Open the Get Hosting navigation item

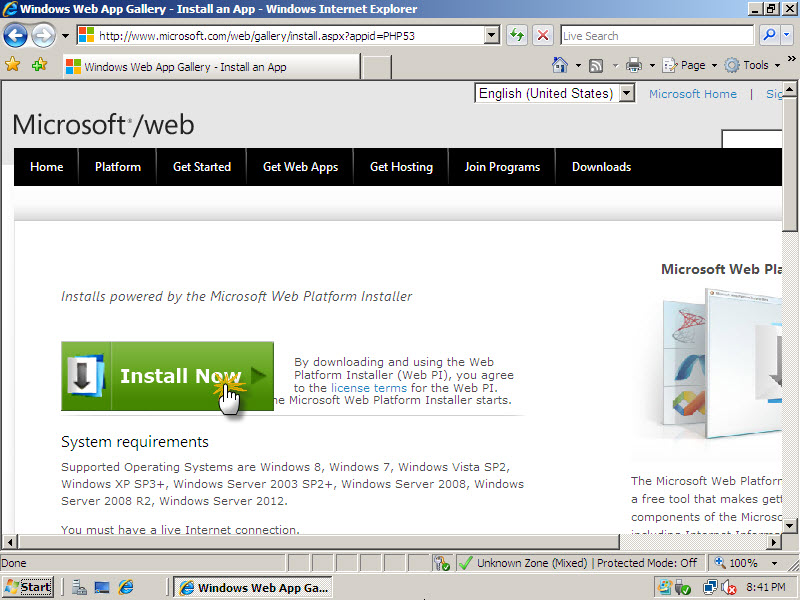pos(402,167)
